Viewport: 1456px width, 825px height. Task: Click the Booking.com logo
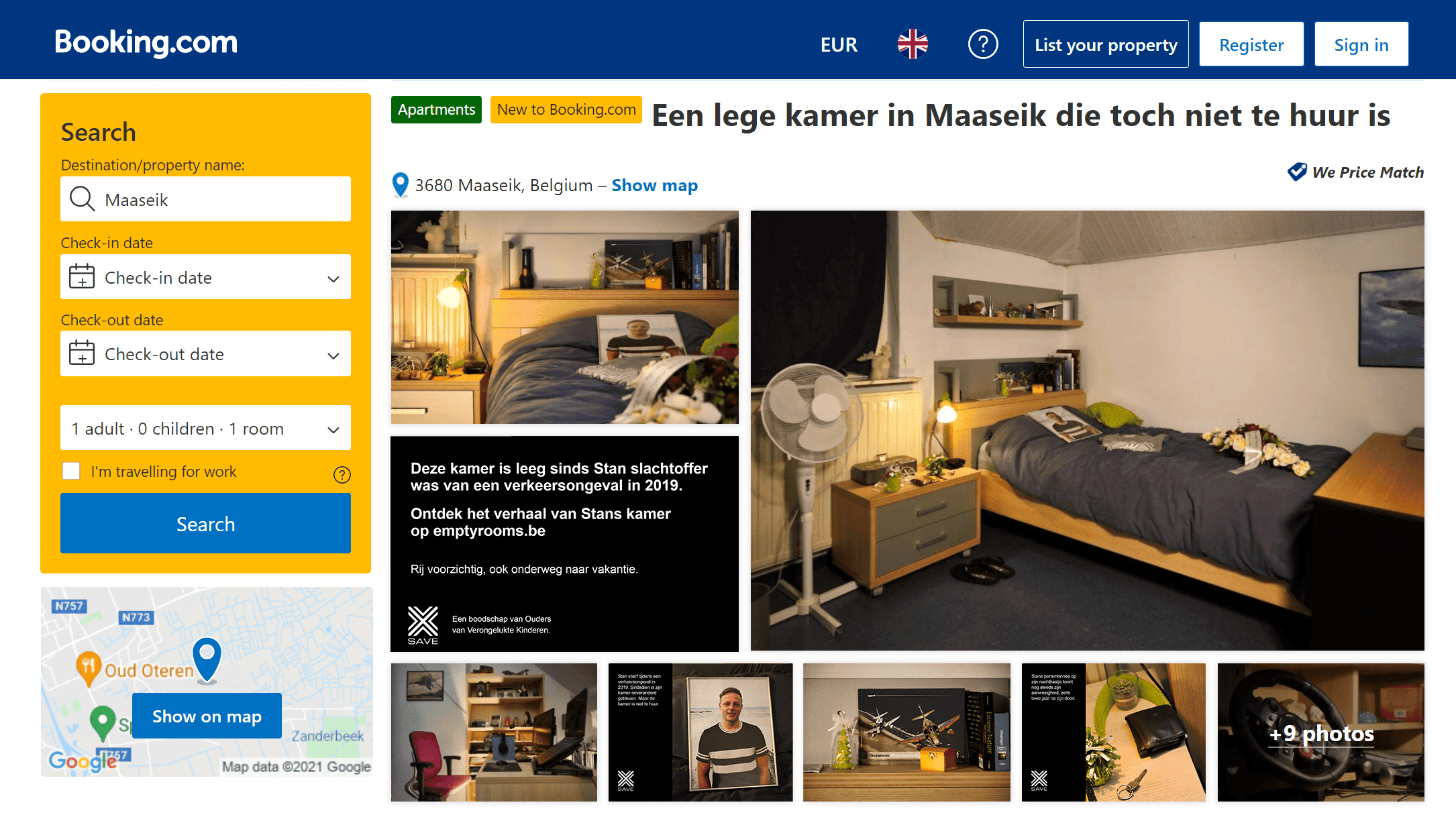point(146,42)
